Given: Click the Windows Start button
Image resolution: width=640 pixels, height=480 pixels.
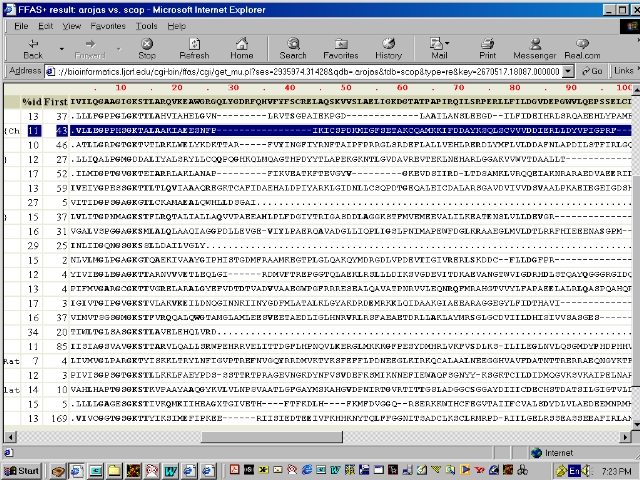Looking at the screenshot, I should click(x=22, y=470).
